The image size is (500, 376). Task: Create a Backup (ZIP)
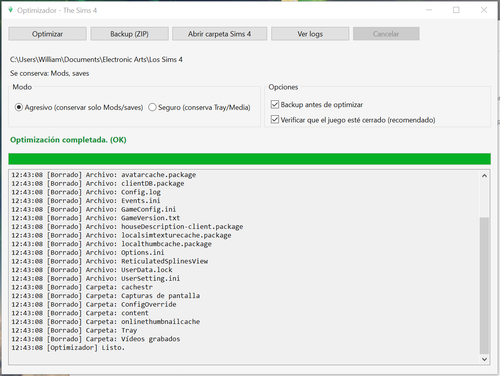pos(129,34)
